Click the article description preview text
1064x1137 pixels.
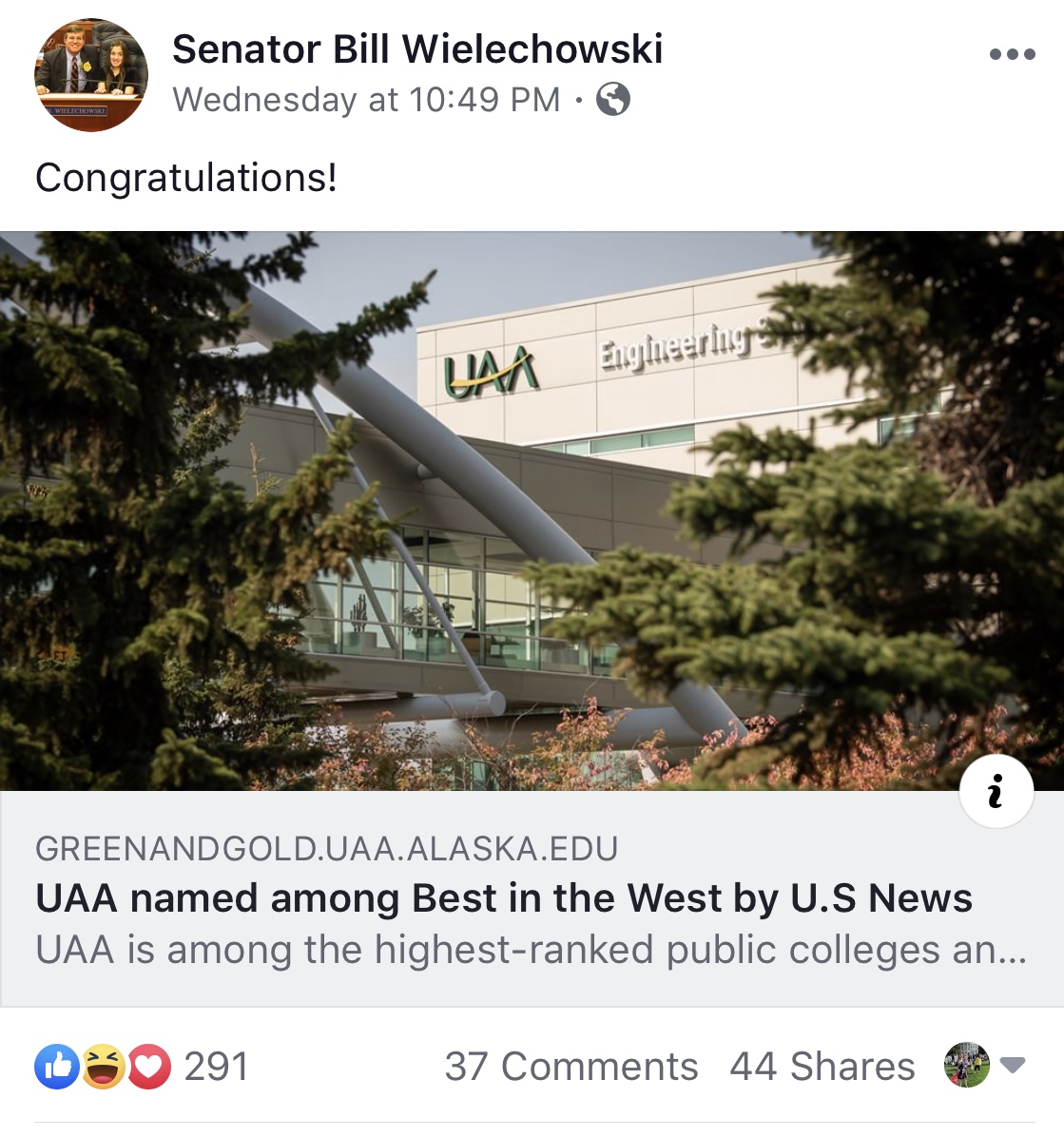click(531, 949)
